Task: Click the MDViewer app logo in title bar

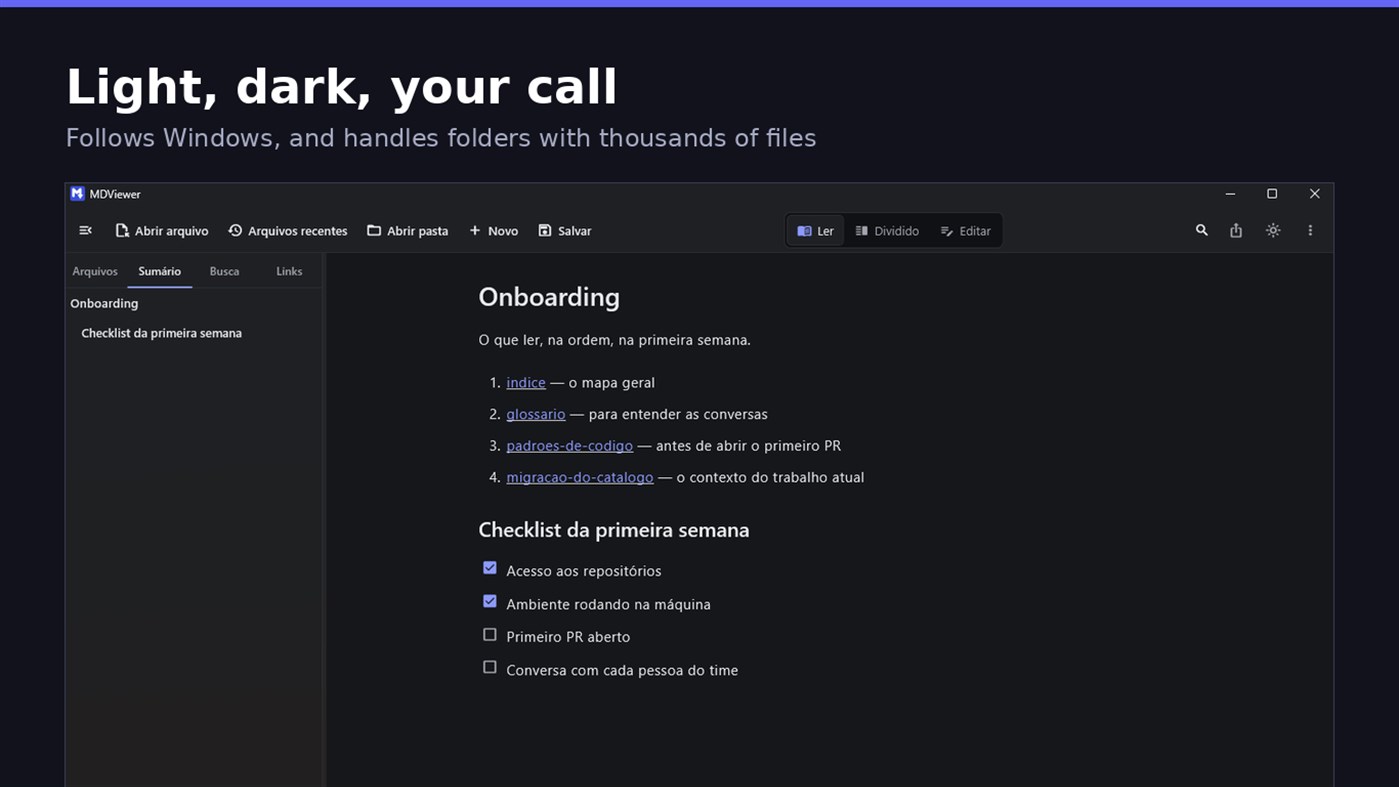Action: tap(77, 194)
